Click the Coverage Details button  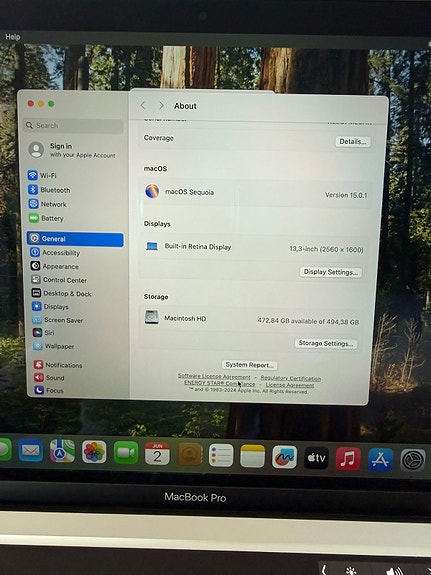pyautogui.click(x=353, y=142)
